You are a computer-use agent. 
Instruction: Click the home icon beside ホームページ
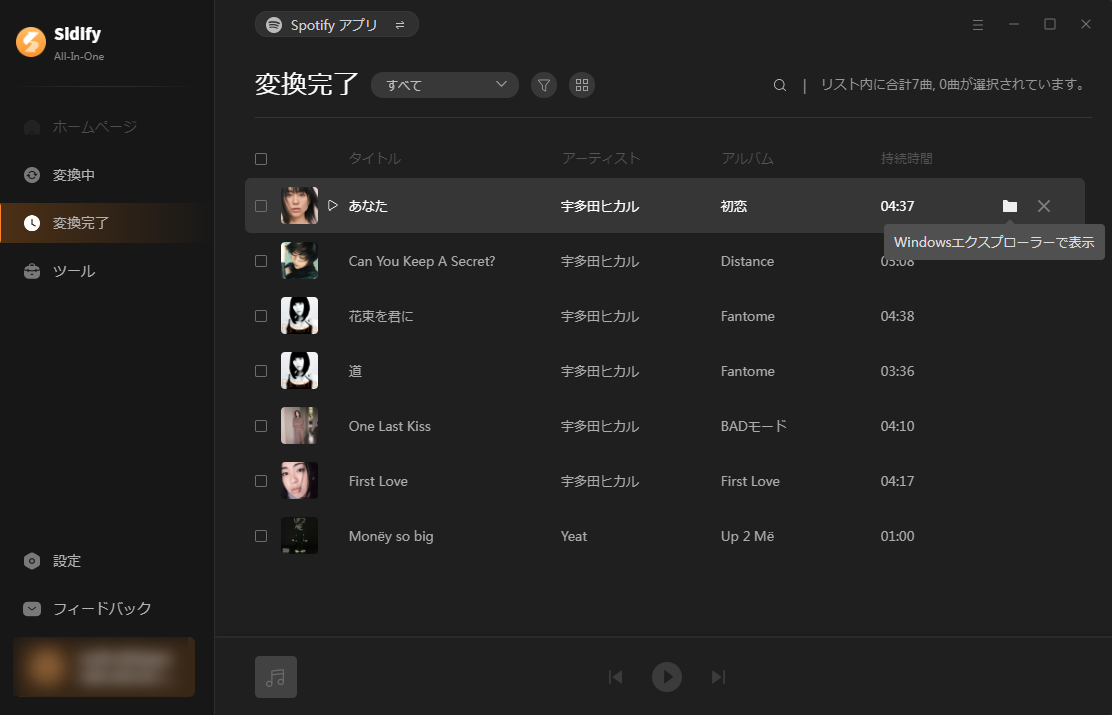(x=32, y=127)
